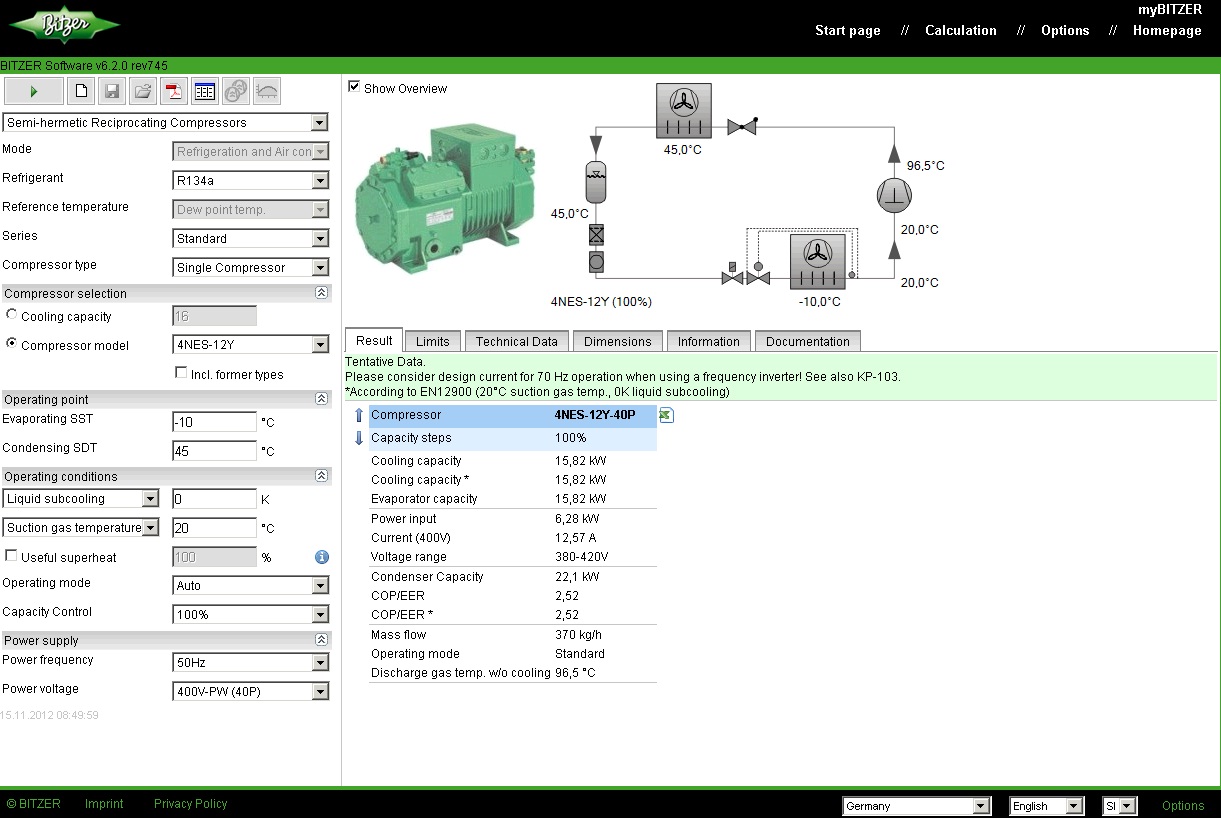Create a new calculation with blank page icon
1221x819 pixels.
click(81, 91)
